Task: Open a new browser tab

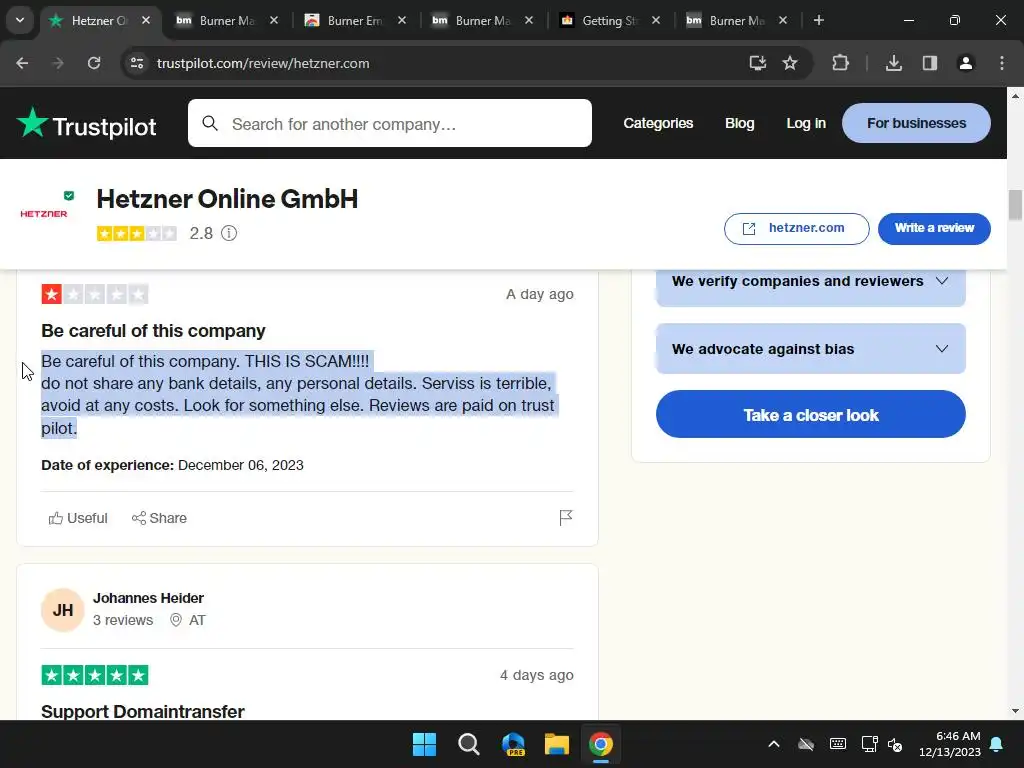Action: coord(818,20)
